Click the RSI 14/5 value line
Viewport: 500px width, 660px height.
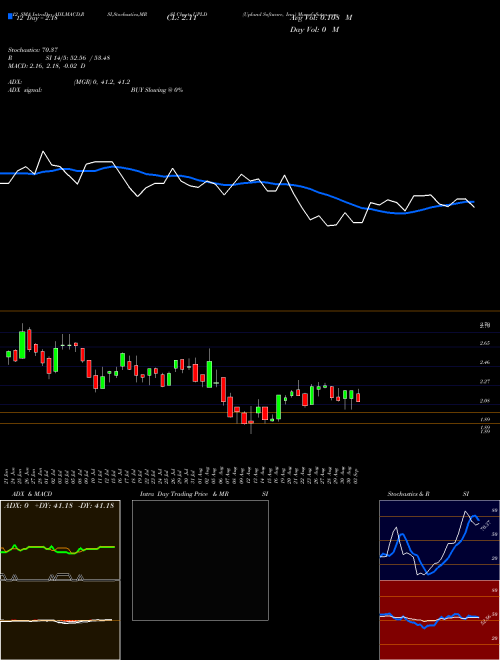click(59, 58)
